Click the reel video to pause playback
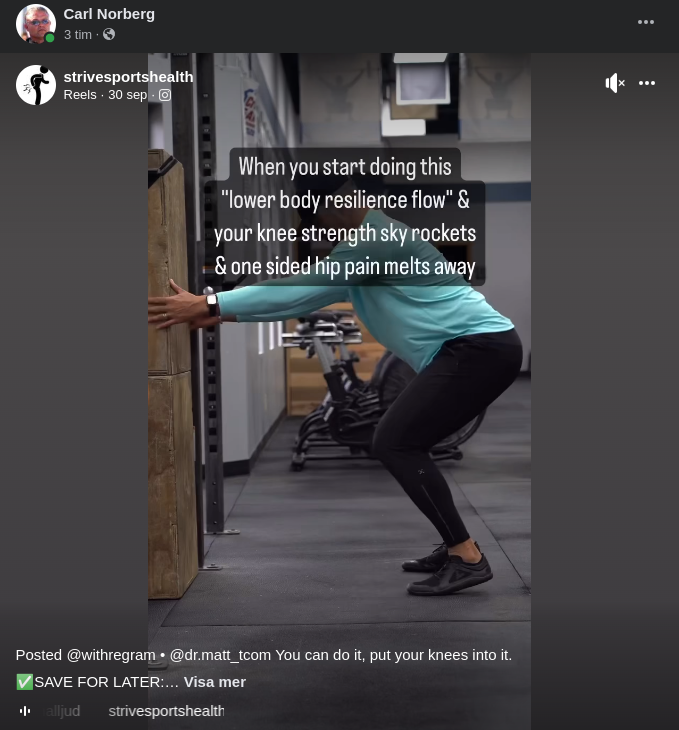Screen dimensions: 679x730 [x=339, y=419]
